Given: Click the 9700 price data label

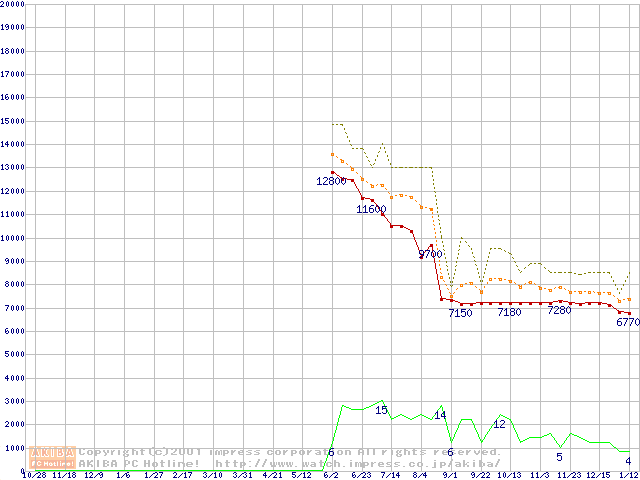Looking at the screenshot, I should (x=431, y=254).
